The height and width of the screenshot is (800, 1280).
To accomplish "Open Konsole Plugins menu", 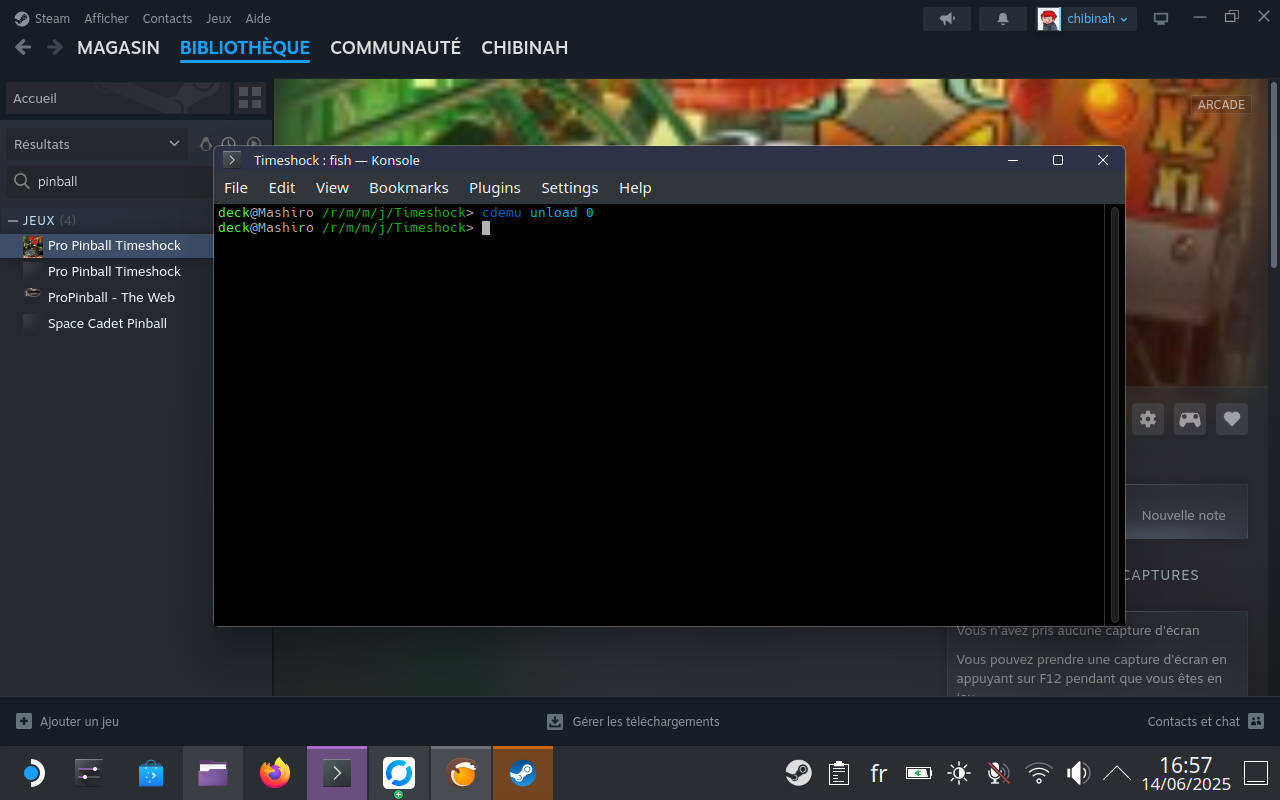I will [495, 187].
